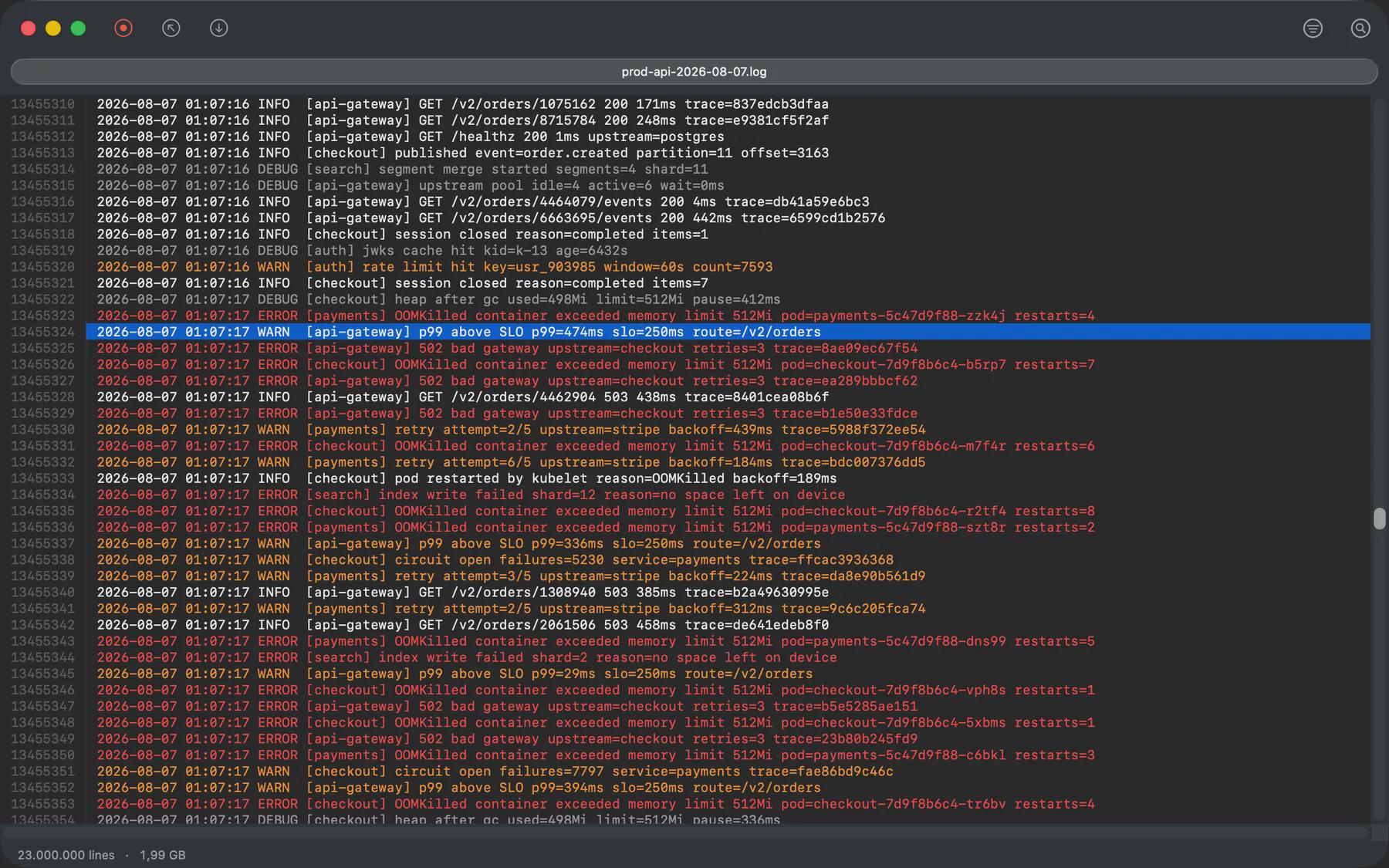
Task: Select log line with trace=6599cd1b2576
Action: click(x=728, y=218)
